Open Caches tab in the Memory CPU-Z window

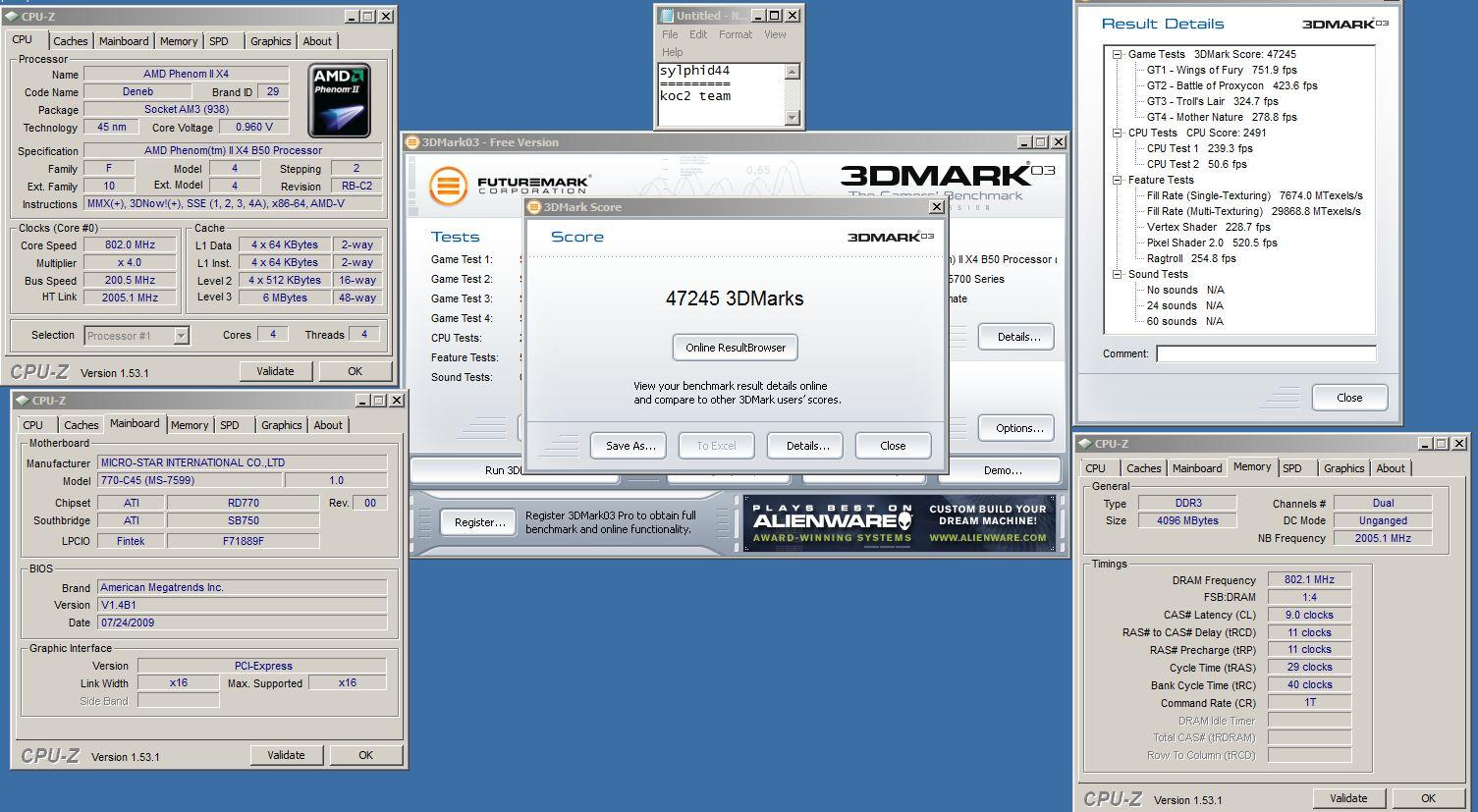(1143, 468)
